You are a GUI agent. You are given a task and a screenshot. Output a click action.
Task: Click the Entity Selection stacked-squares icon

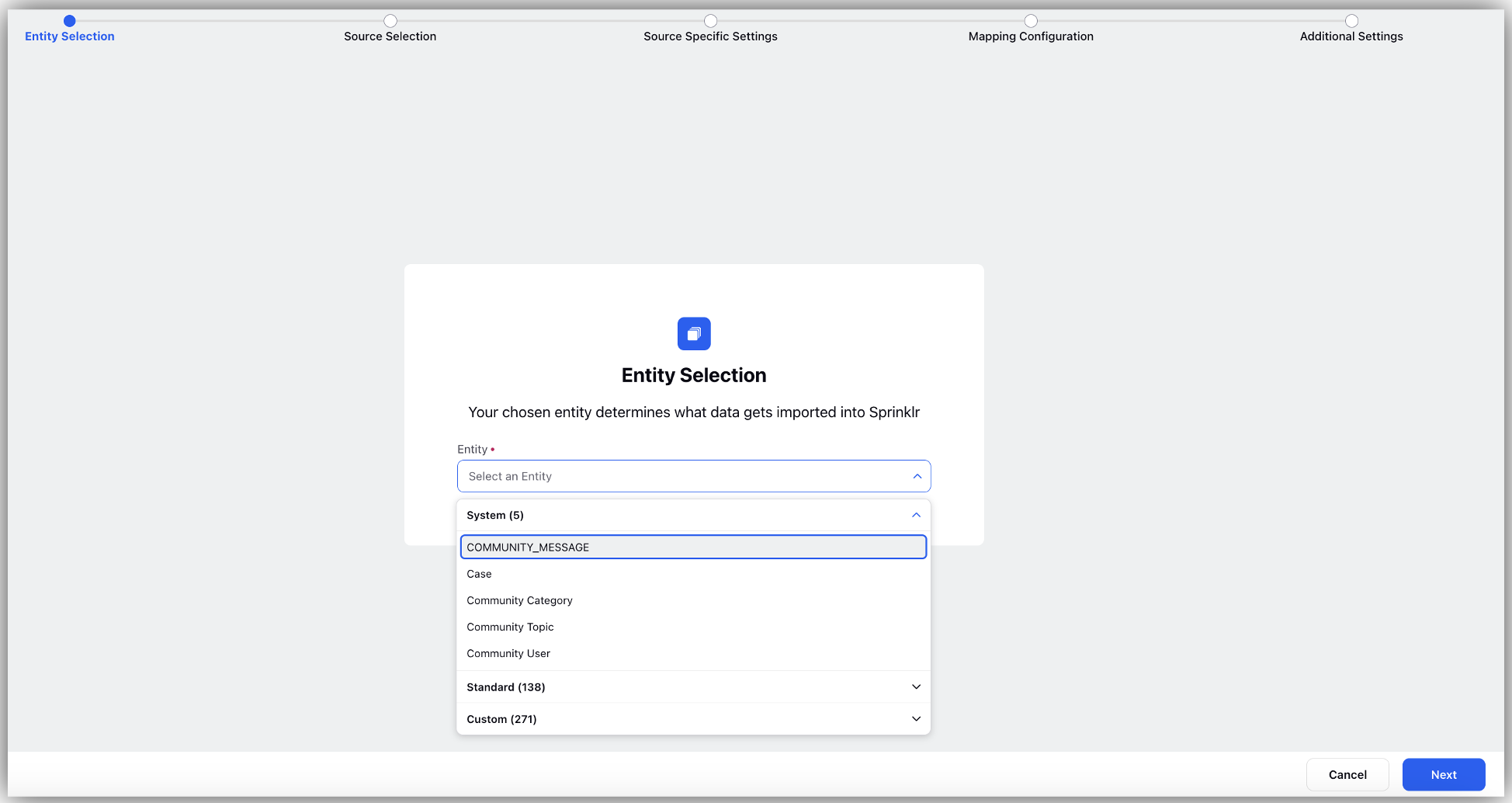point(694,334)
